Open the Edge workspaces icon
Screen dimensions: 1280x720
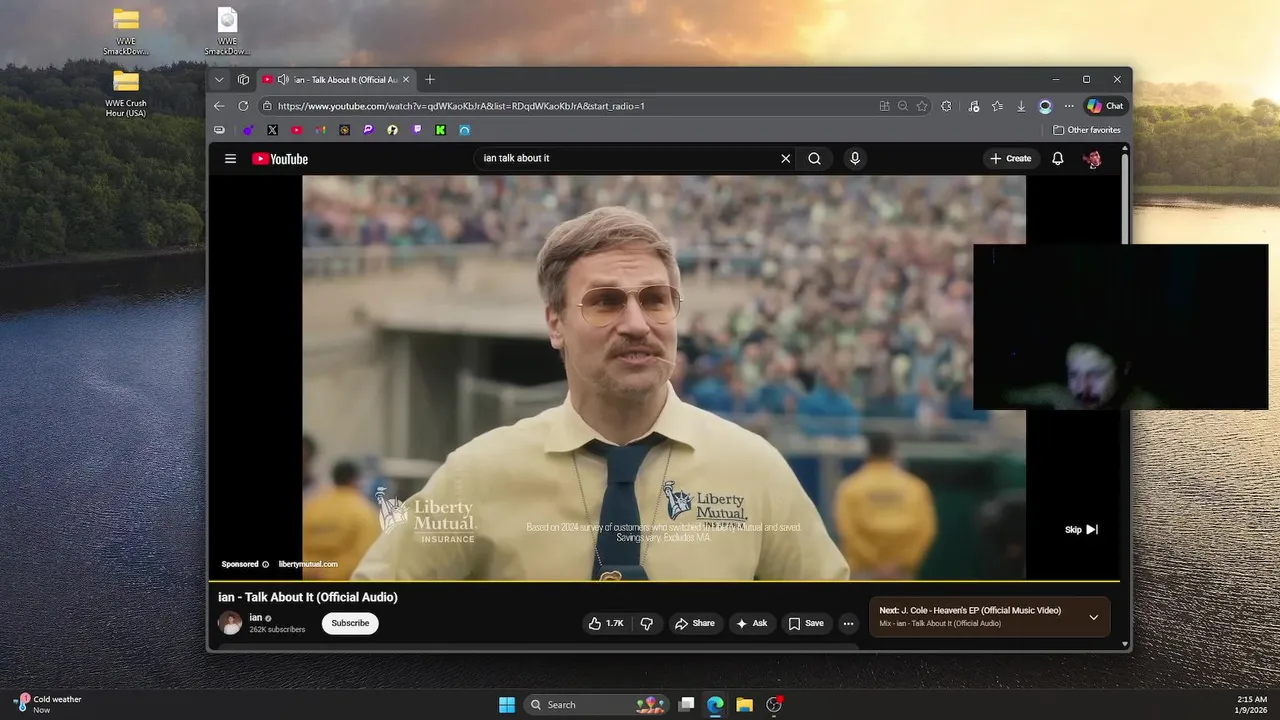click(x=243, y=80)
